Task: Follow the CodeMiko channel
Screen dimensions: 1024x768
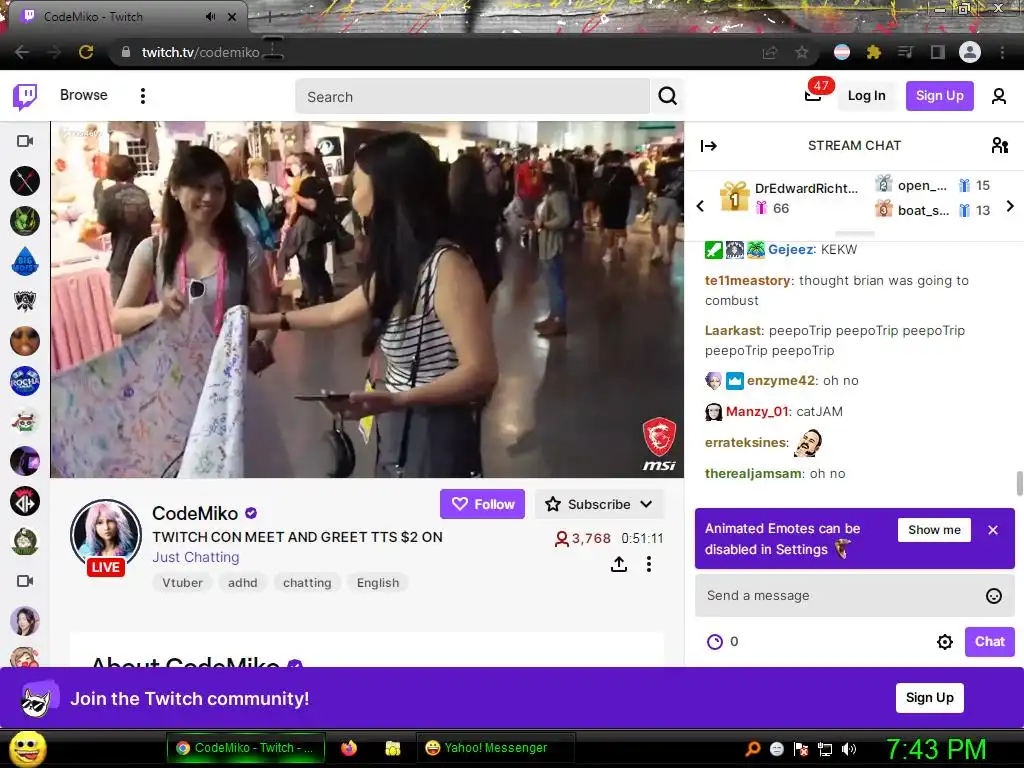Action: click(x=482, y=504)
